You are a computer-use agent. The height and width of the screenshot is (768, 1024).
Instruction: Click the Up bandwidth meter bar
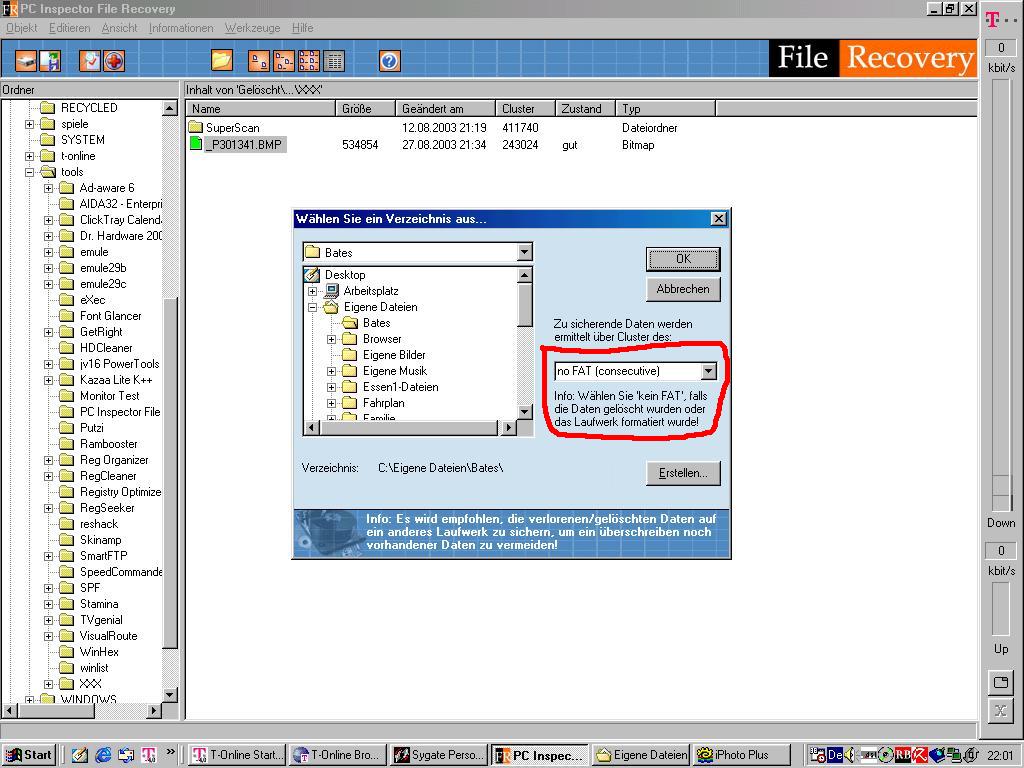[1000, 609]
